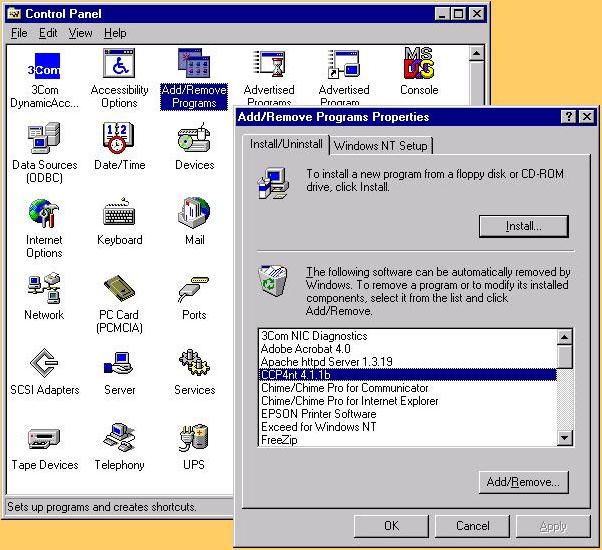
Task: Select the Services gears icon
Action: [194, 362]
